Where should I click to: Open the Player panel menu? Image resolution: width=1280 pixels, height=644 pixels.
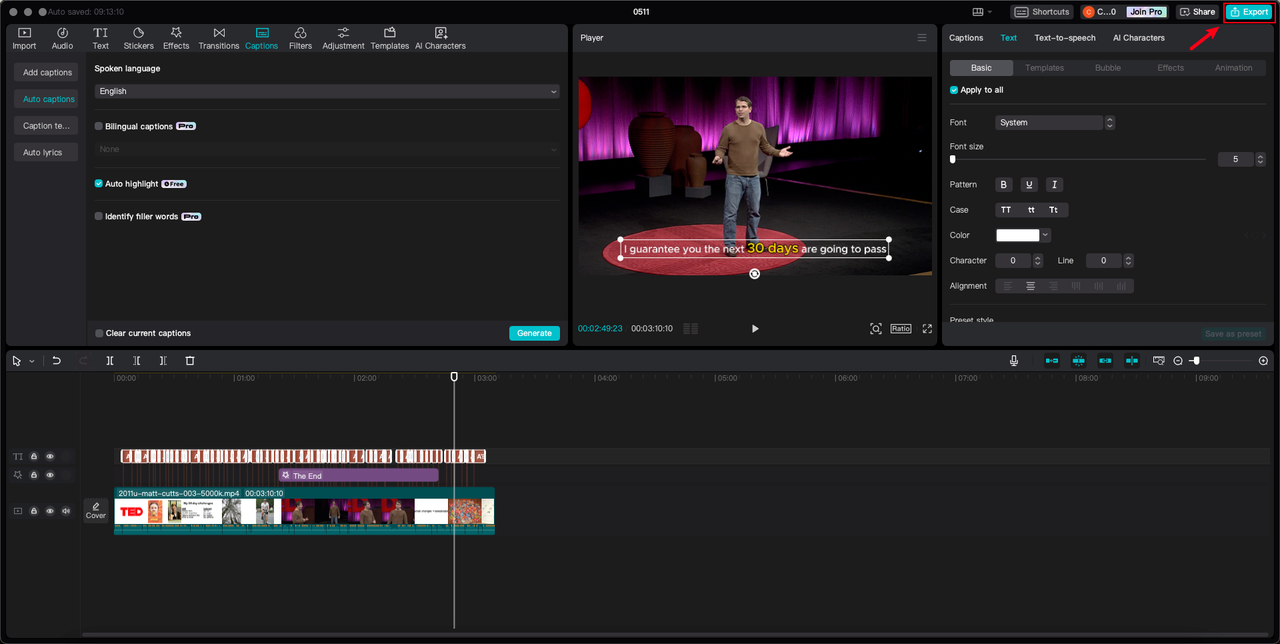click(x=922, y=38)
